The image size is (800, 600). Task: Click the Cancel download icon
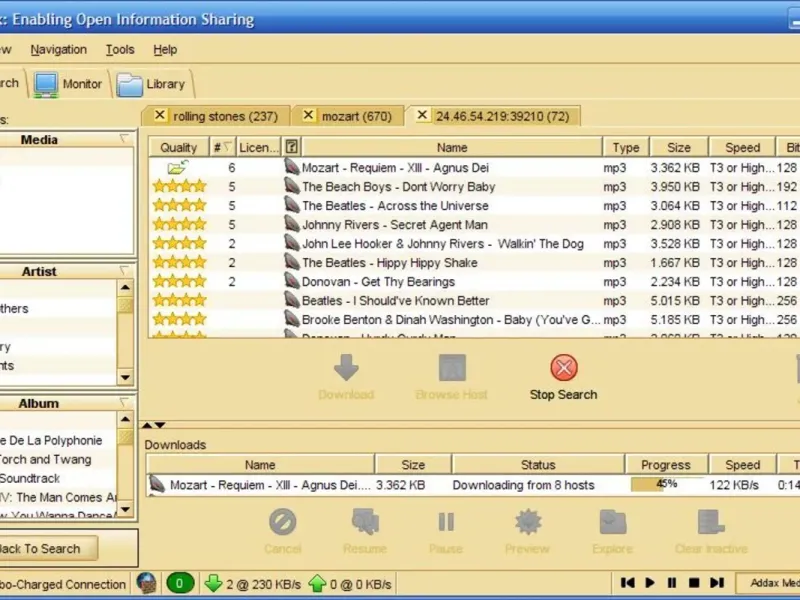282,522
